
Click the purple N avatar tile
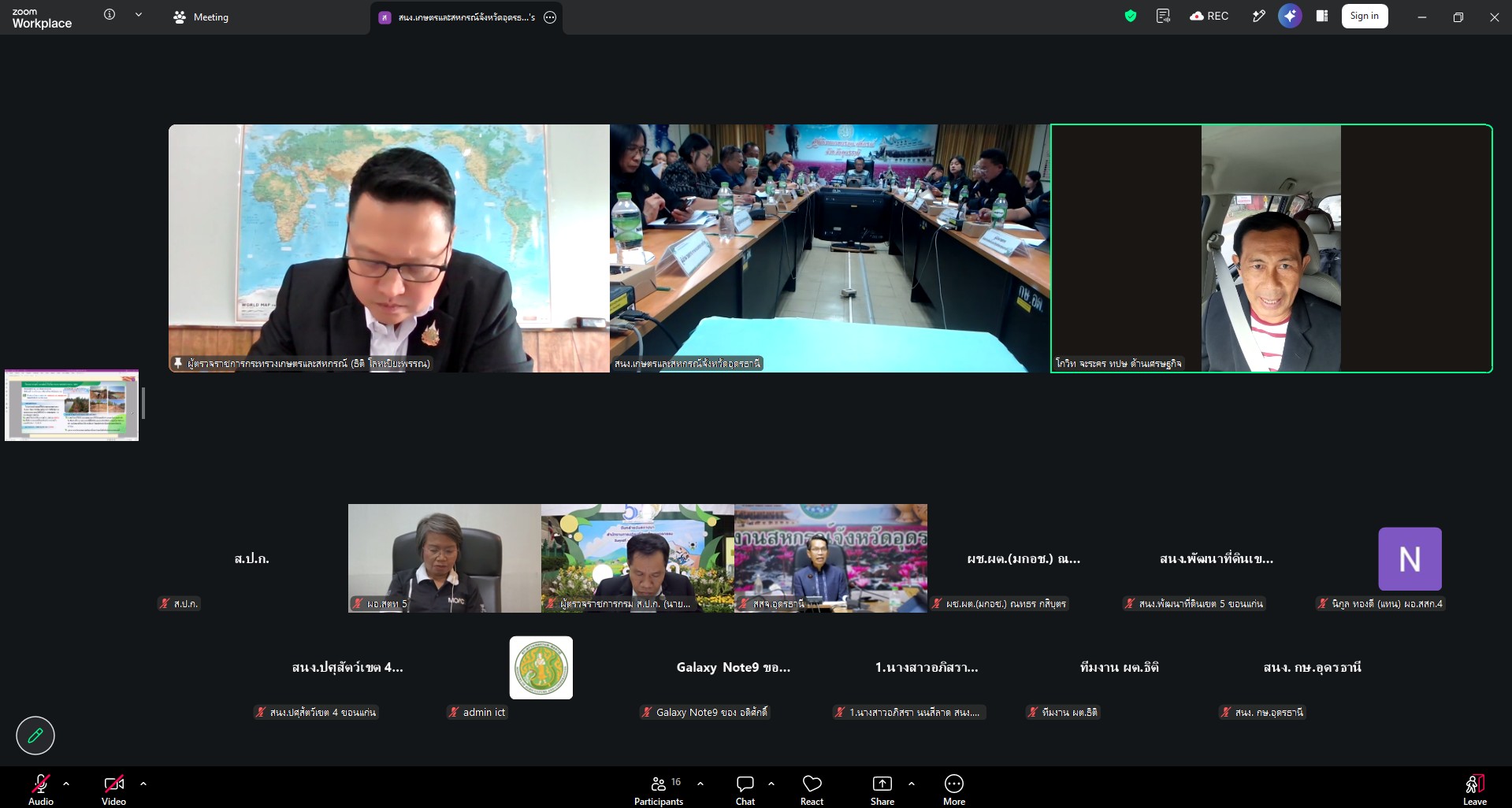click(x=1410, y=558)
